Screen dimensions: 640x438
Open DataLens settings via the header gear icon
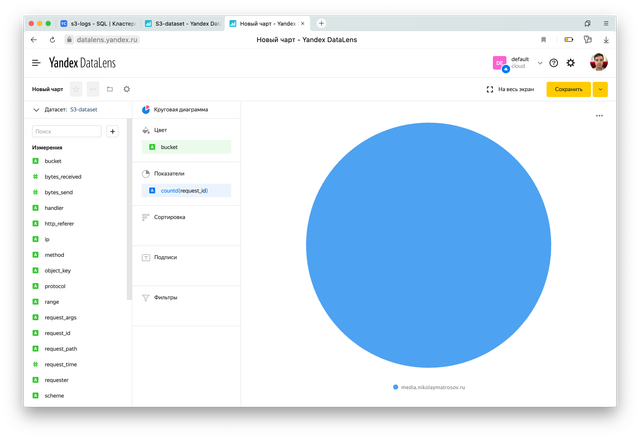[571, 63]
